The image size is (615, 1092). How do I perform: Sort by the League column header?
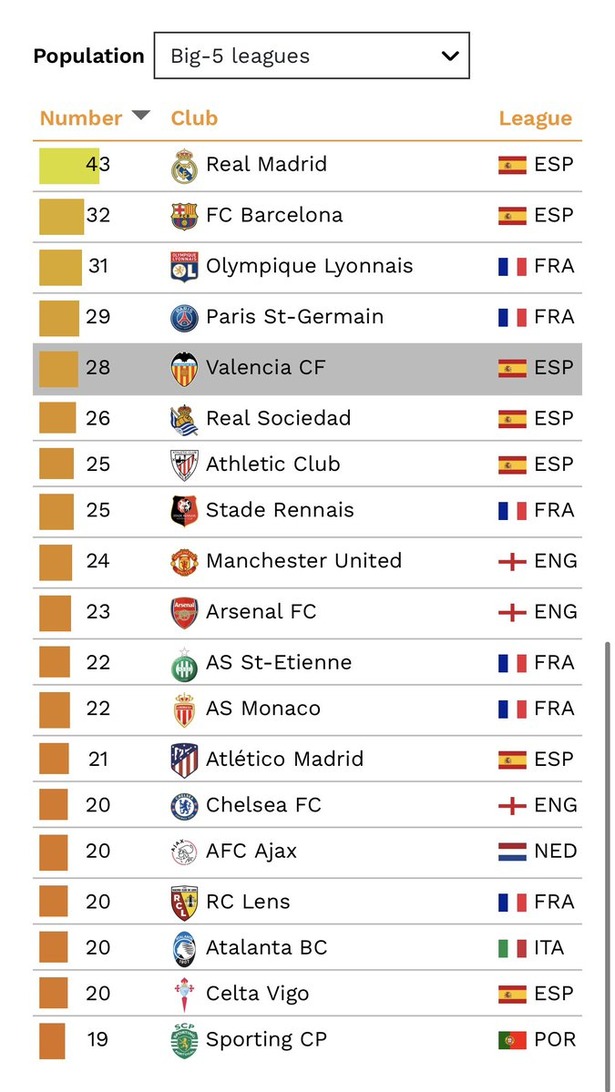pos(535,118)
